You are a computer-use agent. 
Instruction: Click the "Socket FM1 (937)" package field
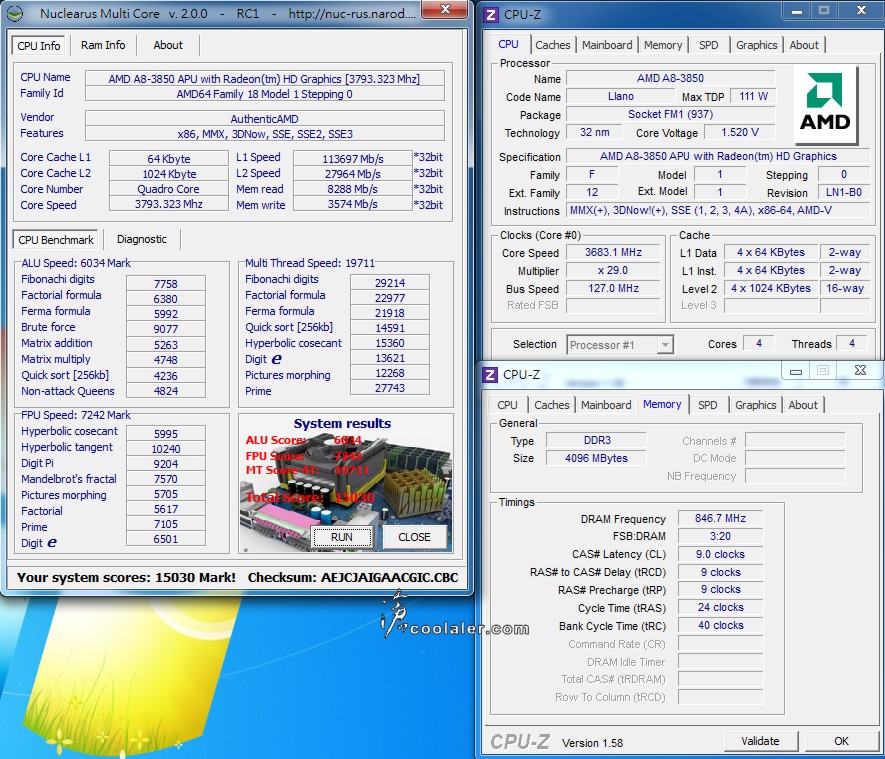pyautogui.click(x=671, y=114)
